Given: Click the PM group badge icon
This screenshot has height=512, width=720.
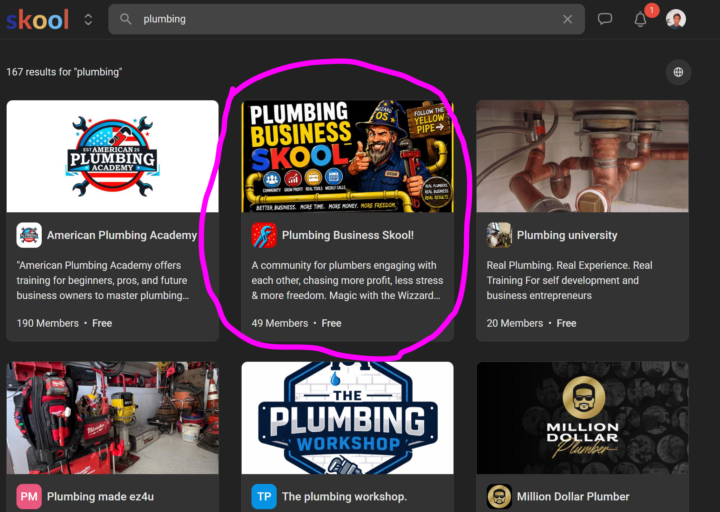Looking at the screenshot, I should [x=29, y=496].
